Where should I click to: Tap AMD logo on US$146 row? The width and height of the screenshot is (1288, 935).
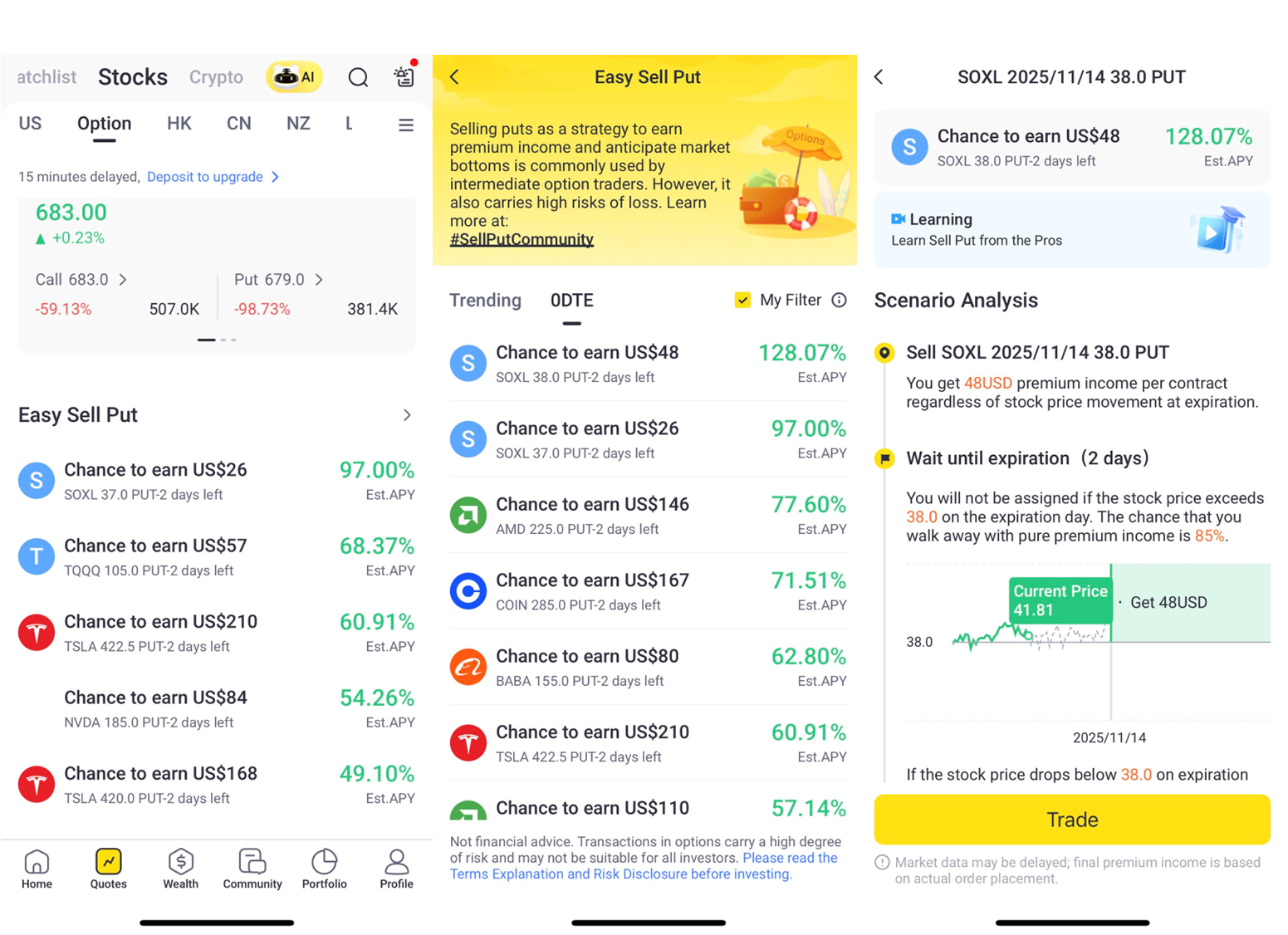[468, 515]
